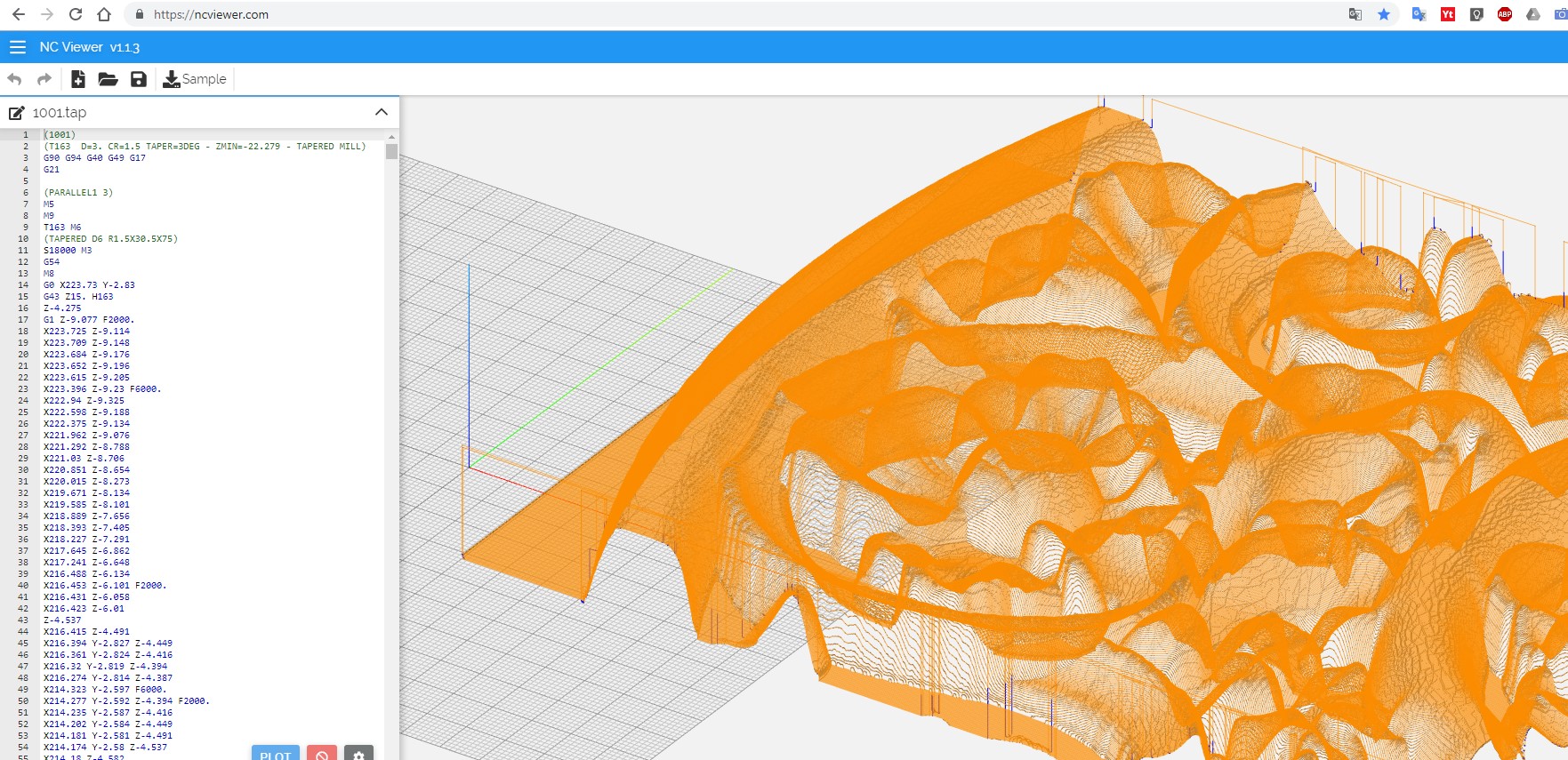Image resolution: width=1568 pixels, height=760 pixels.
Task: Toggle the bookmark star icon
Action: (x=1384, y=14)
